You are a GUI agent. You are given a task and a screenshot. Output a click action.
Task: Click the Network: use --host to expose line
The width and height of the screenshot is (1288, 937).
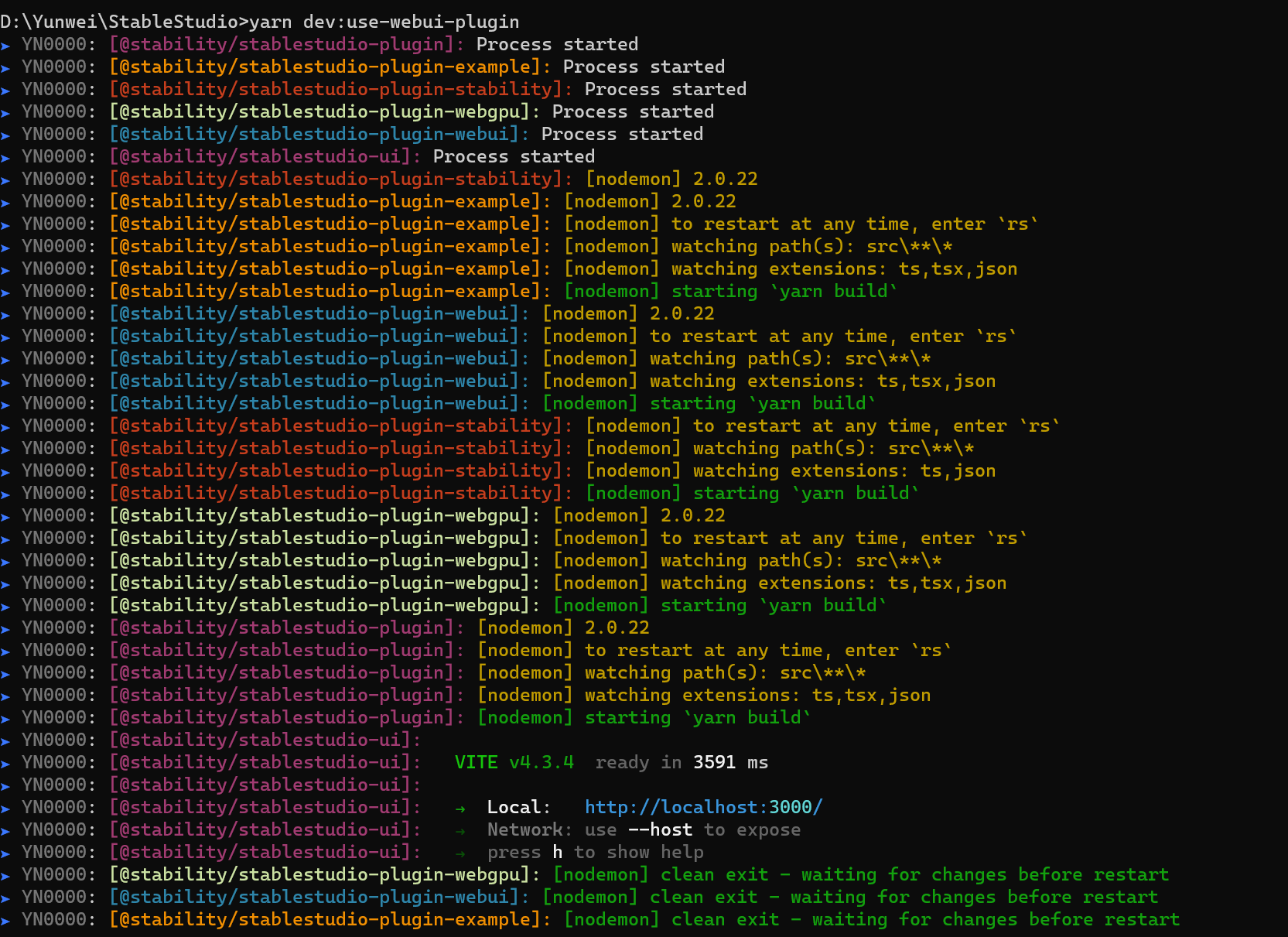[x=643, y=829]
